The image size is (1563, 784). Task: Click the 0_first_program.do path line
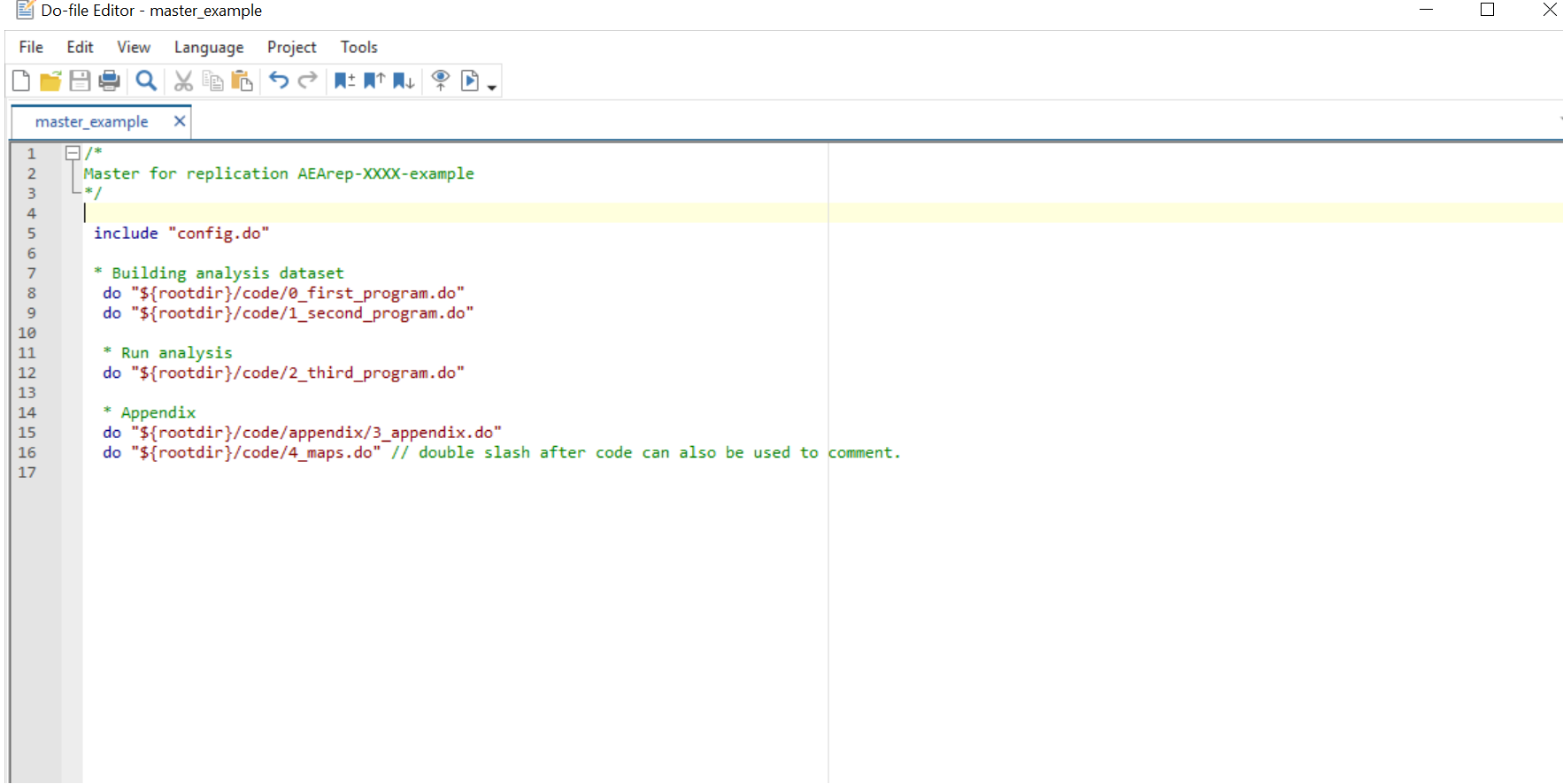pos(284,293)
